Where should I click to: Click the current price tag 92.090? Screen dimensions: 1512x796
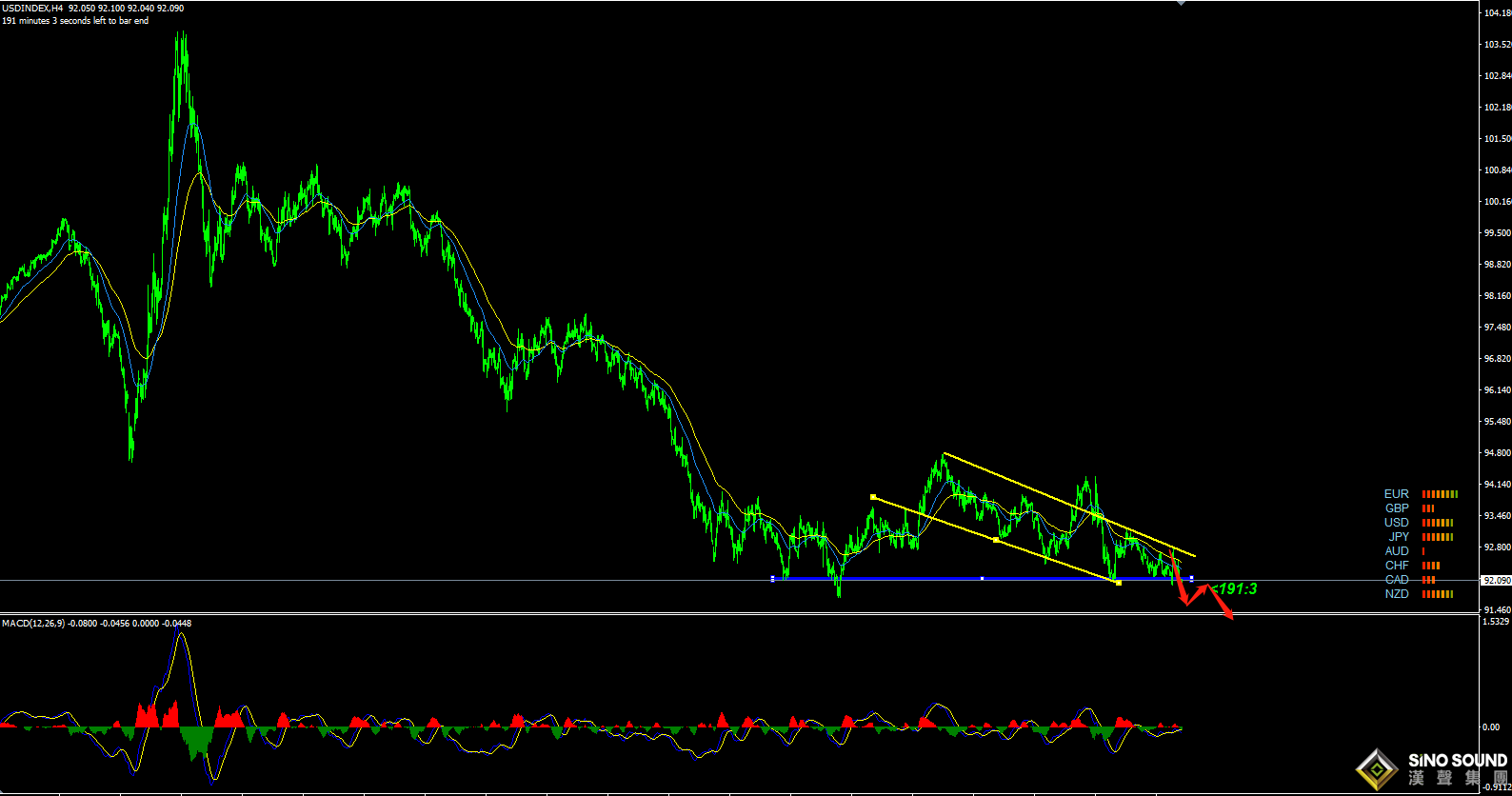pos(1496,580)
